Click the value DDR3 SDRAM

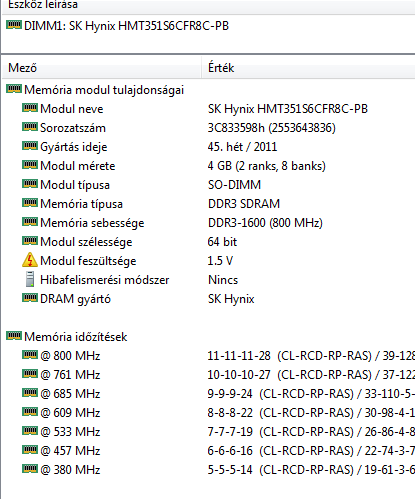(244, 204)
